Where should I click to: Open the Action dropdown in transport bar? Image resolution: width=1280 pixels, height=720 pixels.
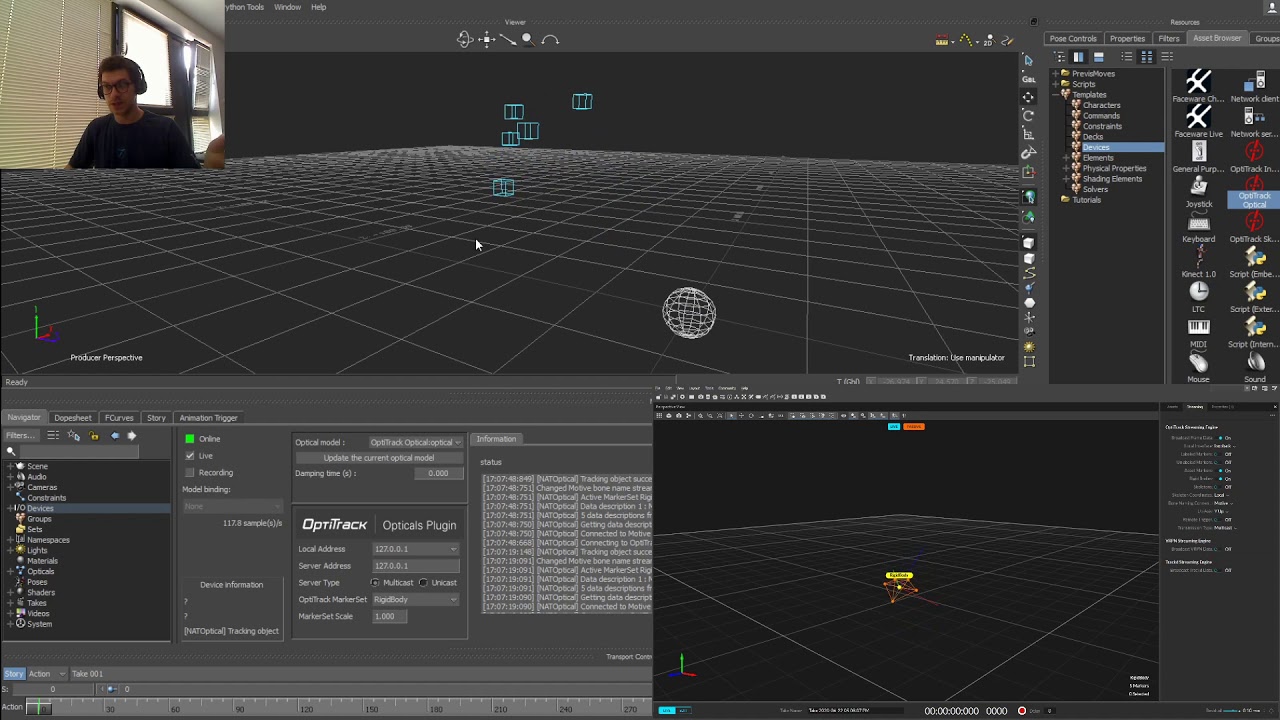(x=46, y=674)
